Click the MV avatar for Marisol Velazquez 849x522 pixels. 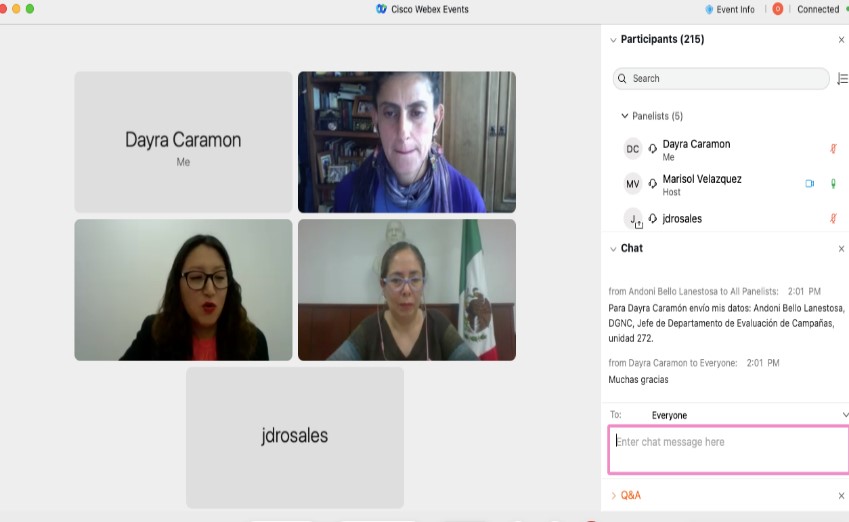[x=632, y=184]
